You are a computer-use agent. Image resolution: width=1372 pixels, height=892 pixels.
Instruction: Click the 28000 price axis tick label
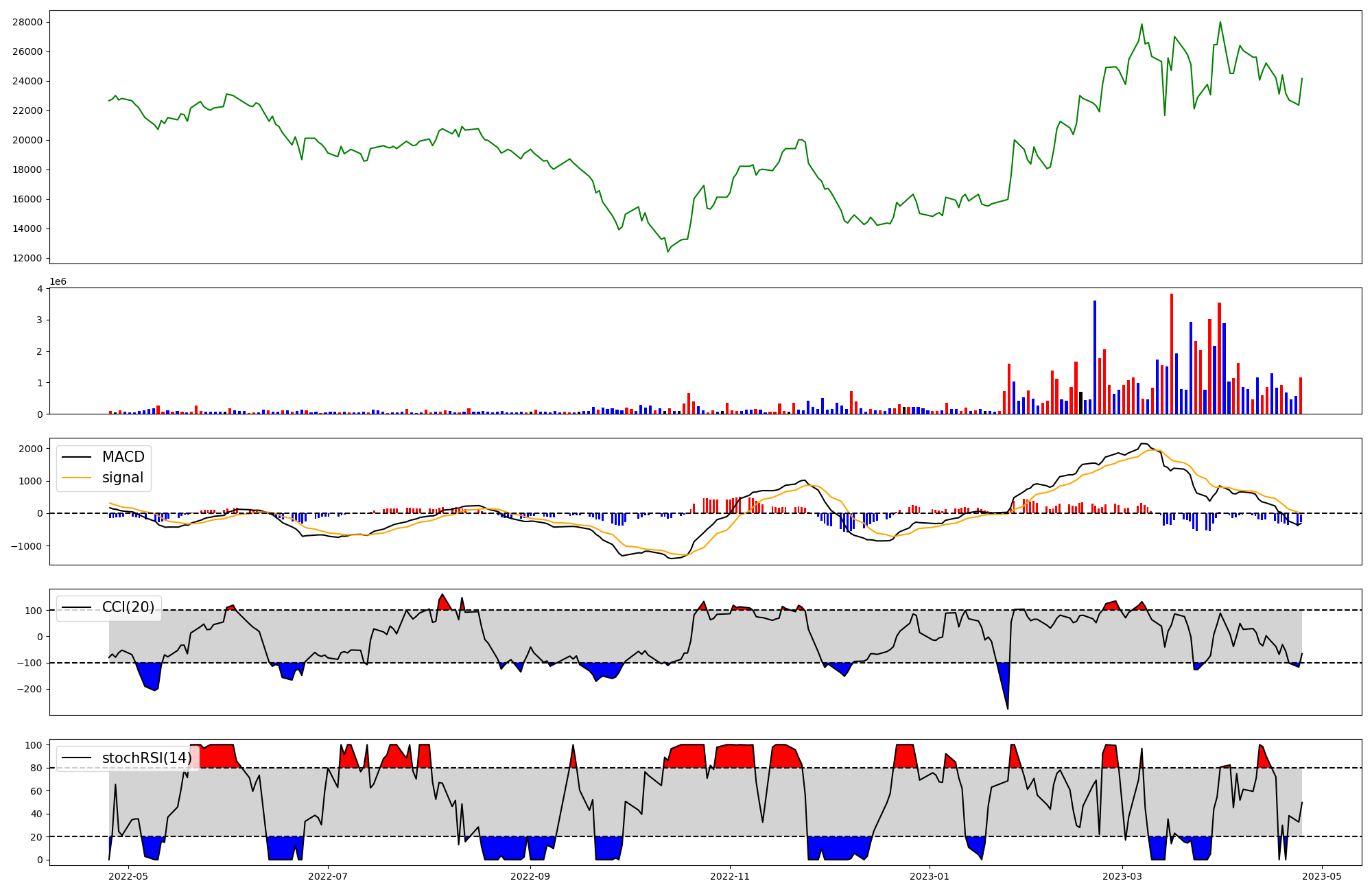27,22
